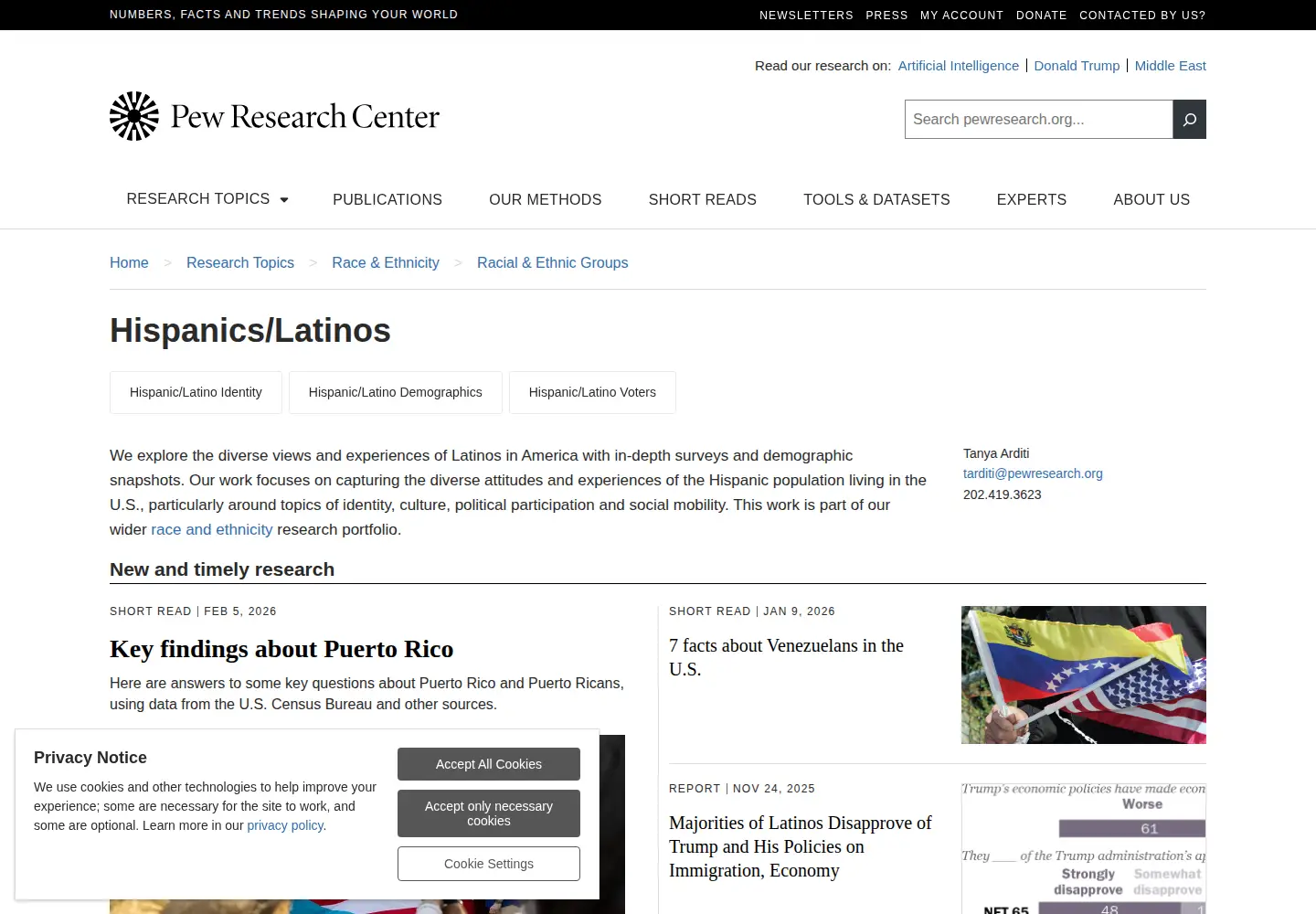Open the Contacted By Us? link

pos(1142,16)
